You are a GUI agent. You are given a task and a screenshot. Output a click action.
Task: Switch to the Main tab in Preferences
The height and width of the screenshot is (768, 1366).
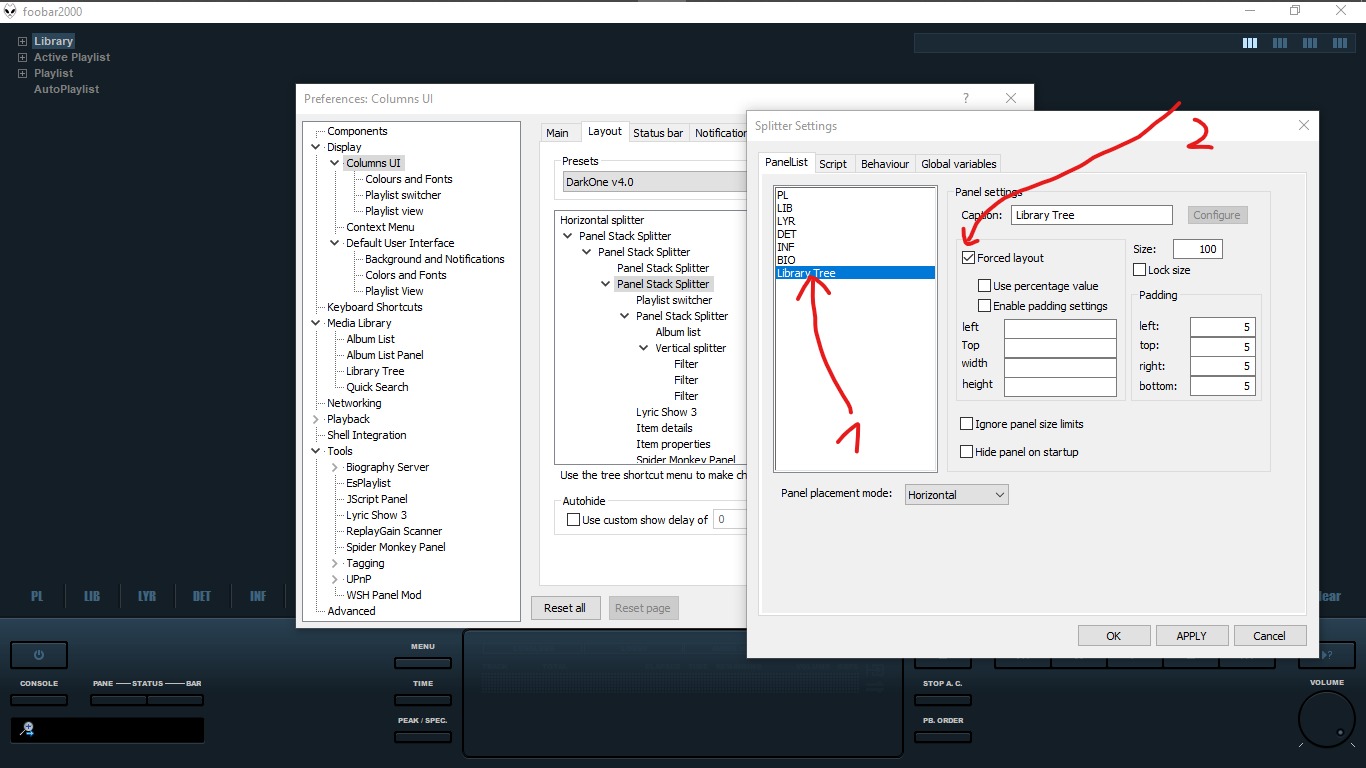tap(557, 133)
